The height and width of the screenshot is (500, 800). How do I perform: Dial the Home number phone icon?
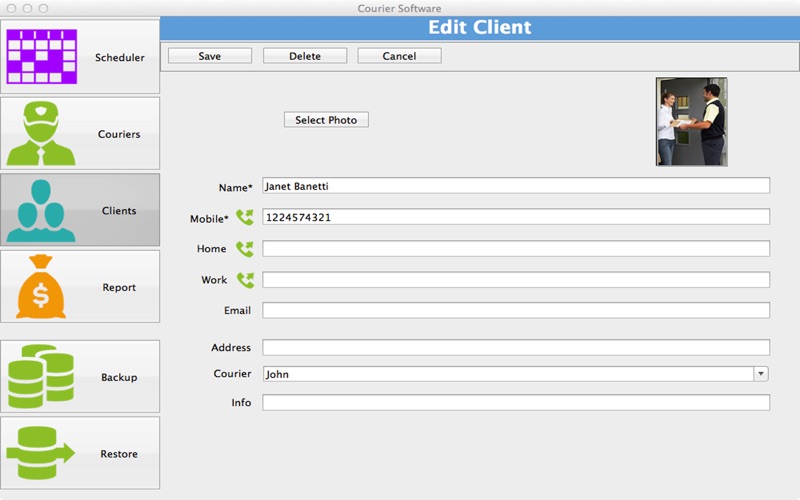245,248
